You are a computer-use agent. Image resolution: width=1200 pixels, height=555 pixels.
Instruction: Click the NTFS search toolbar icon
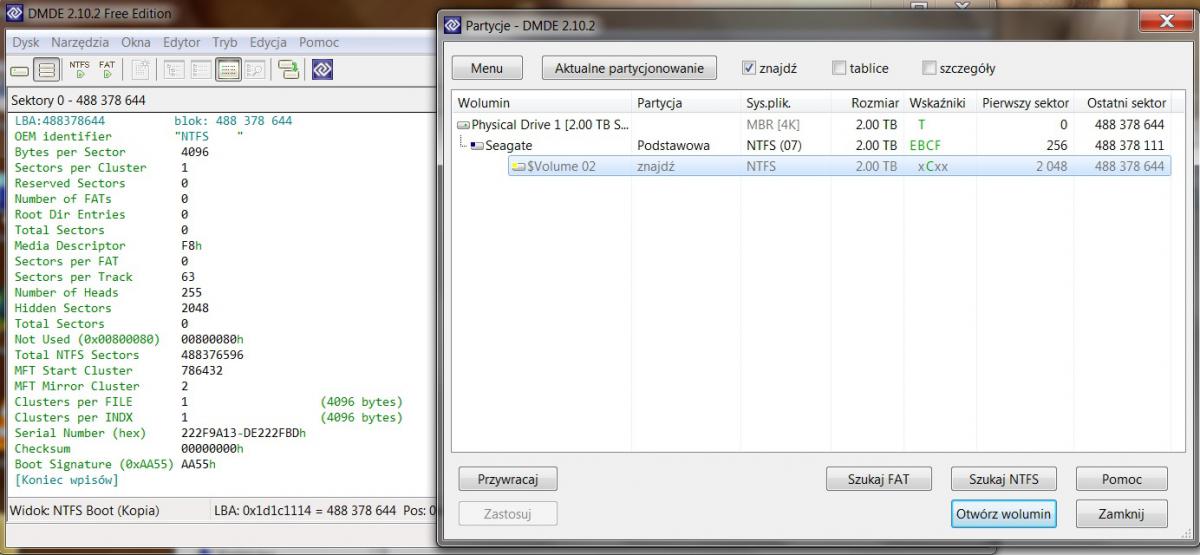(x=80, y=69)
